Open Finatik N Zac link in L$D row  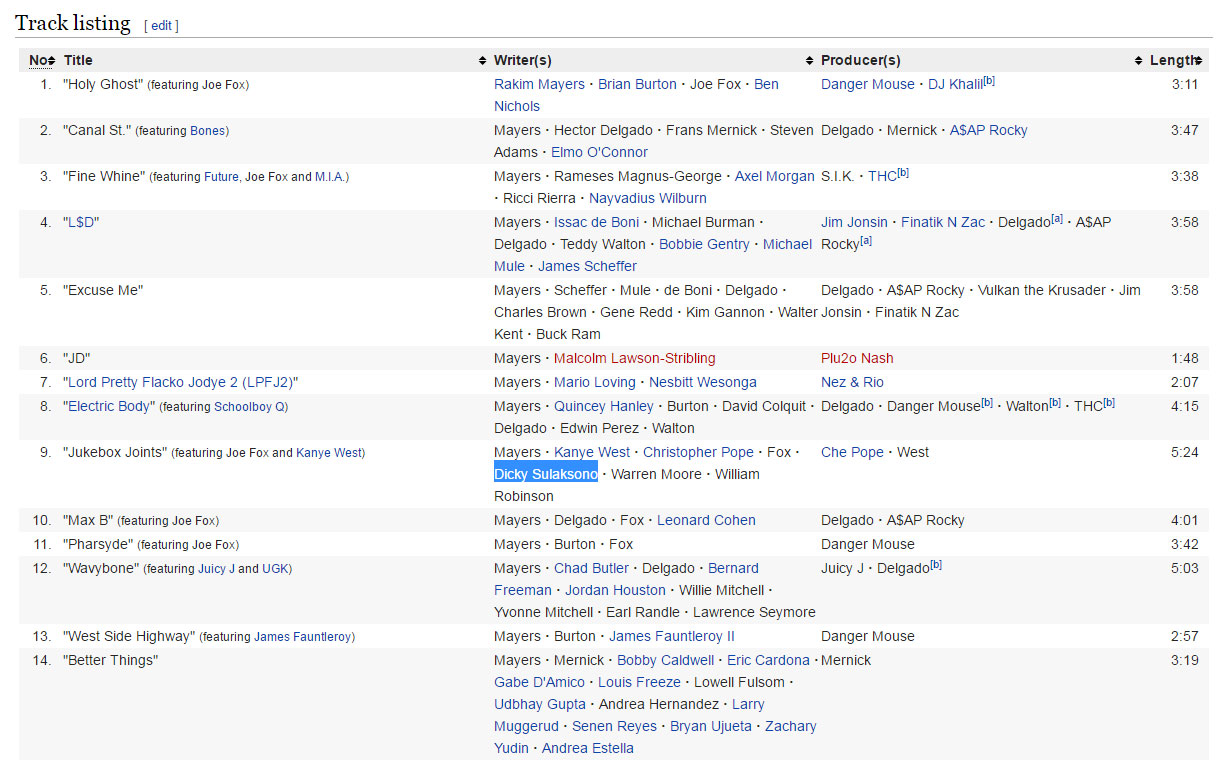943,222
